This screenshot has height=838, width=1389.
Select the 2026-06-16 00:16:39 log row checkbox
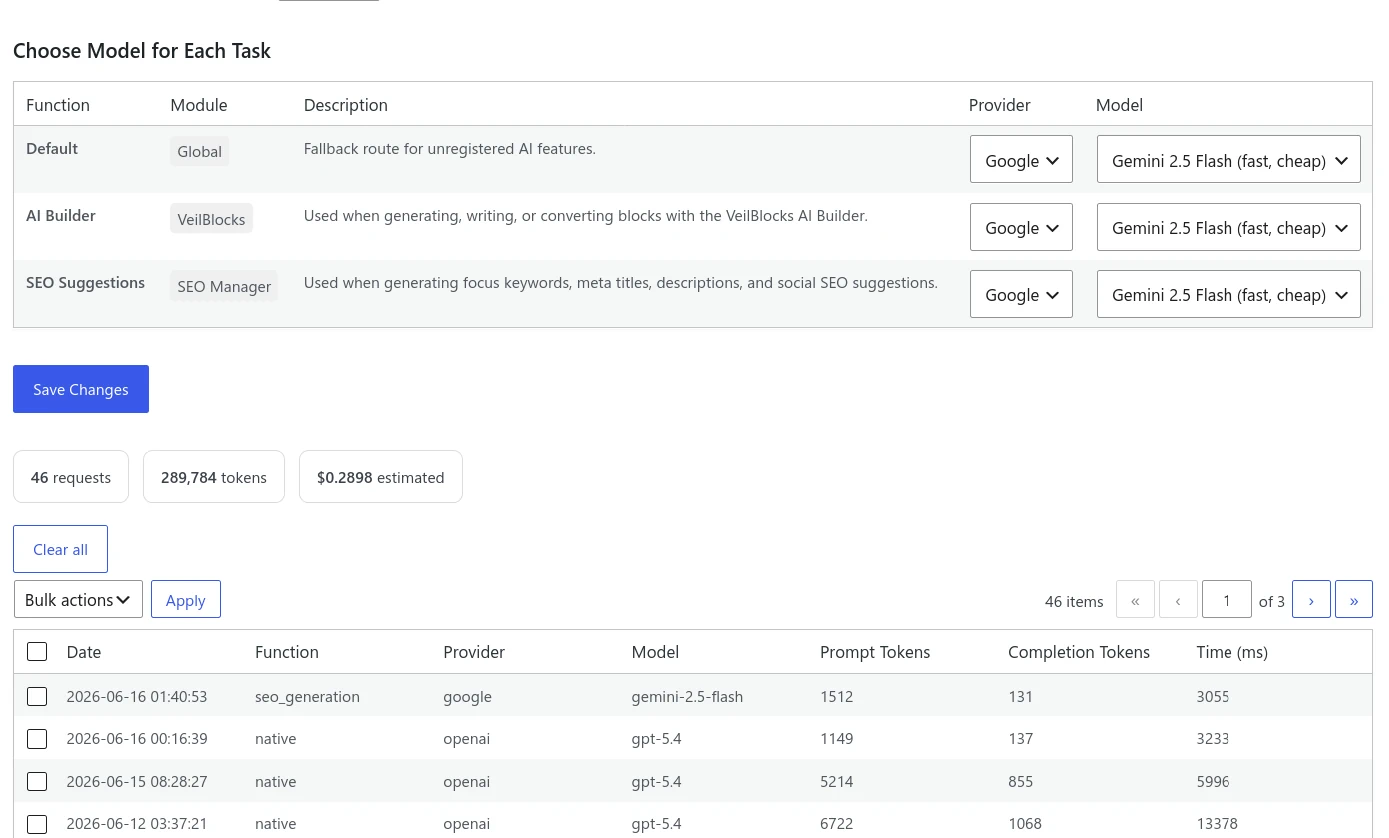[x=37, y=739]
